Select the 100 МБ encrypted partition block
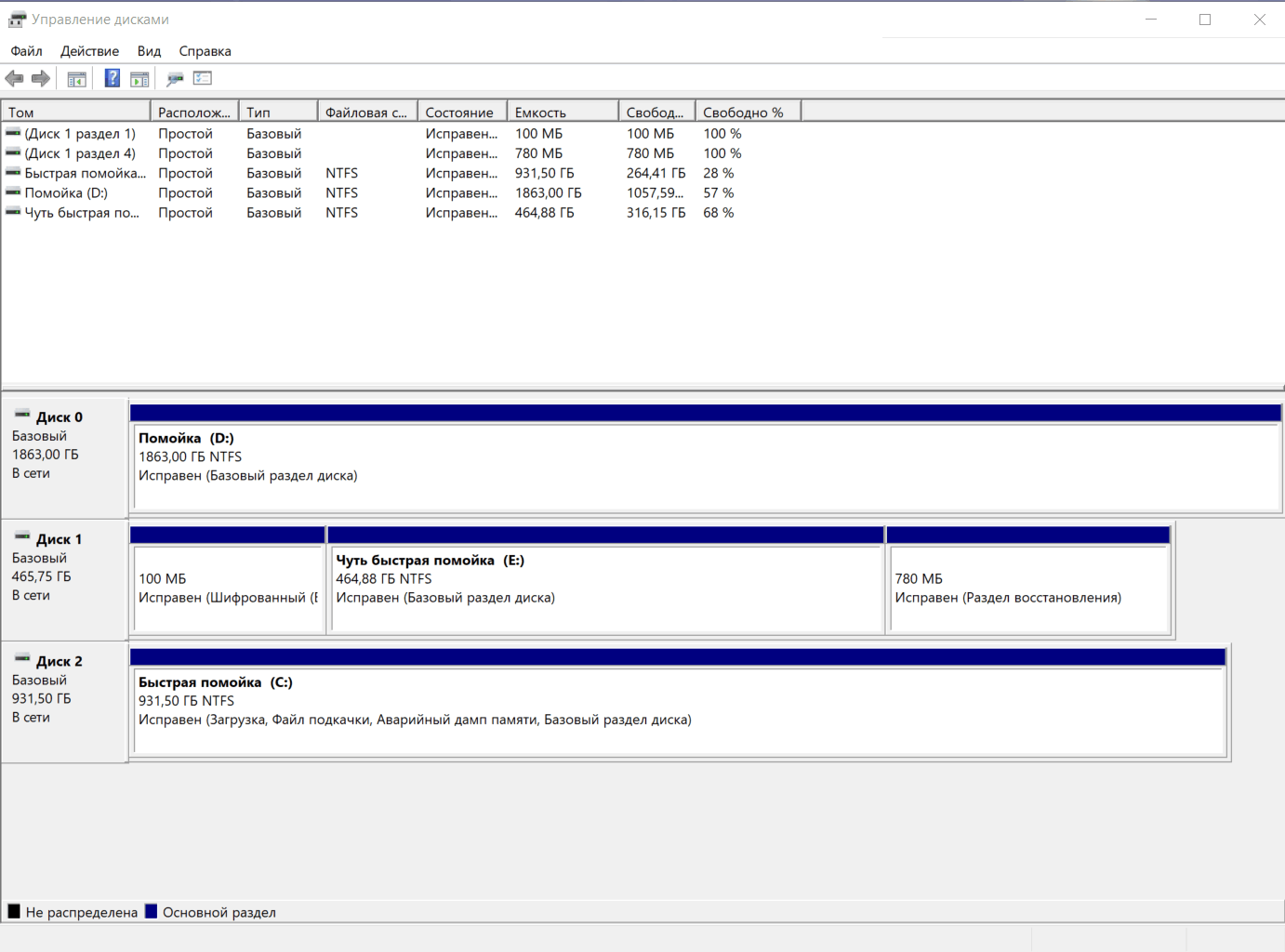This screenshot has width=1285, height=952. click(x=228, y=580)
